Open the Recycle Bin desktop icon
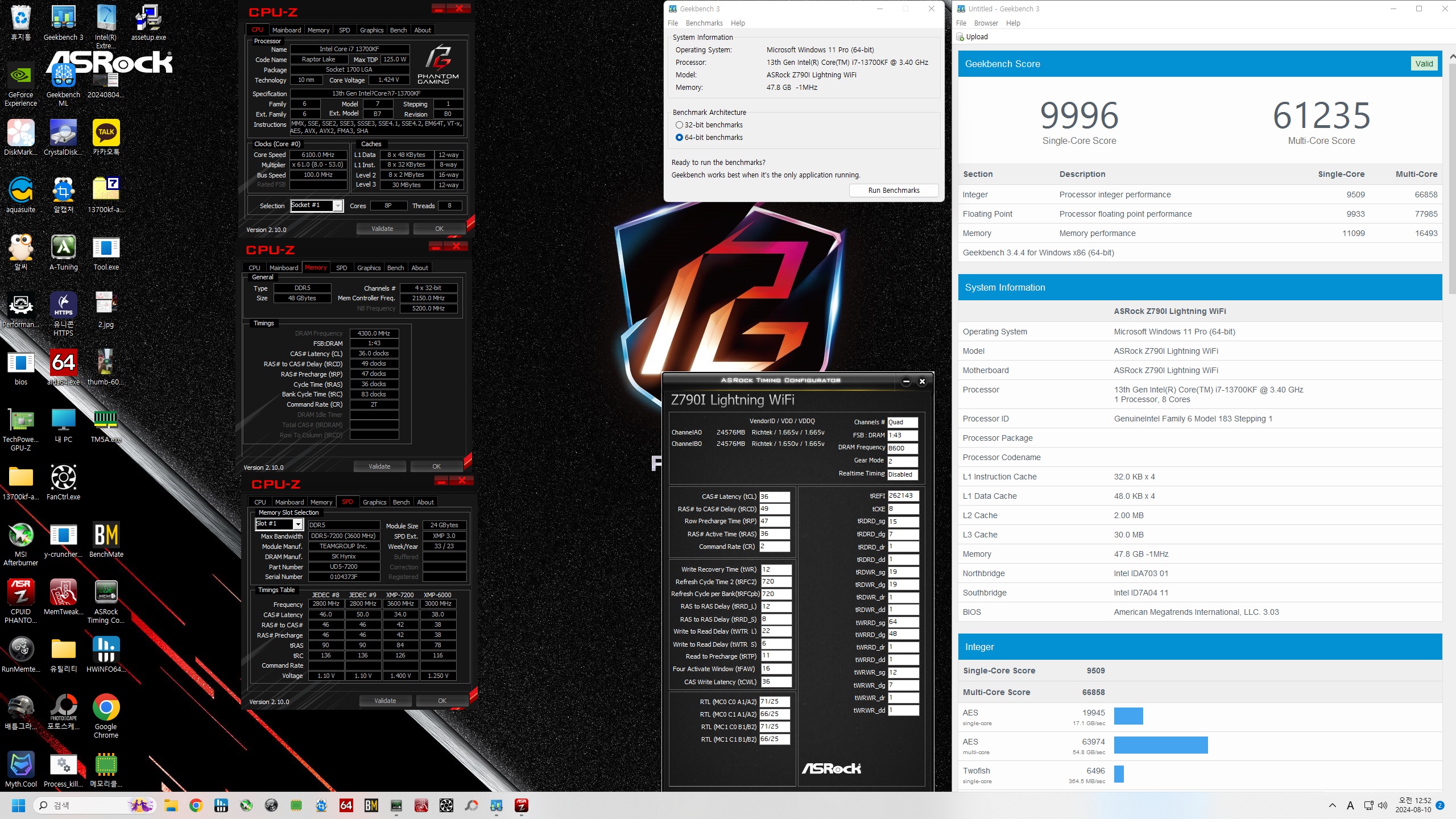The height and width of the screenshot is (819, 1456). point(20,23)
